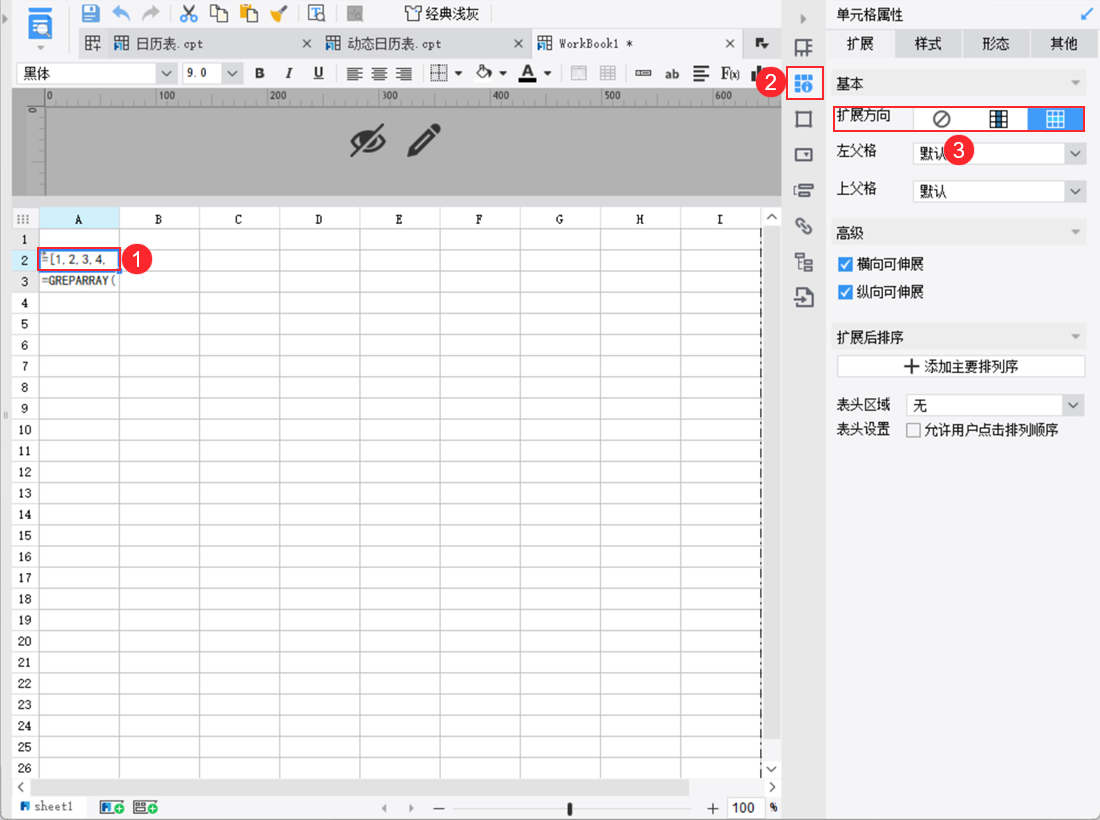Click the pencil edit icon in header area

[424, 140]
